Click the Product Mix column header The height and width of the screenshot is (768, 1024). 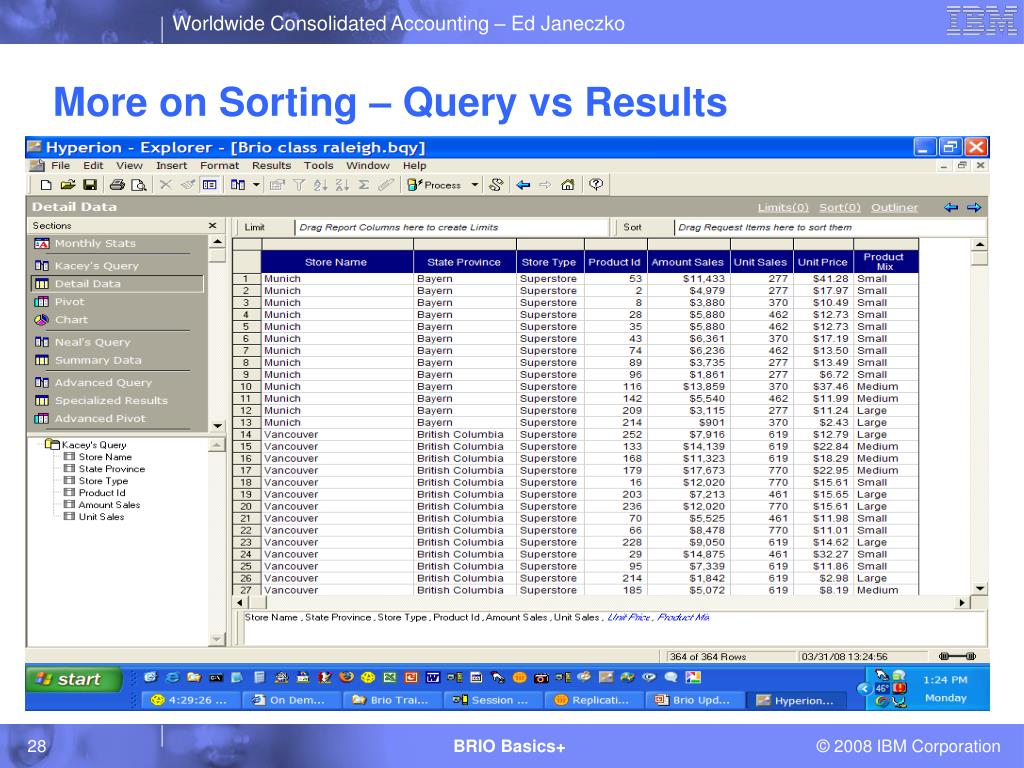[884, 262]
